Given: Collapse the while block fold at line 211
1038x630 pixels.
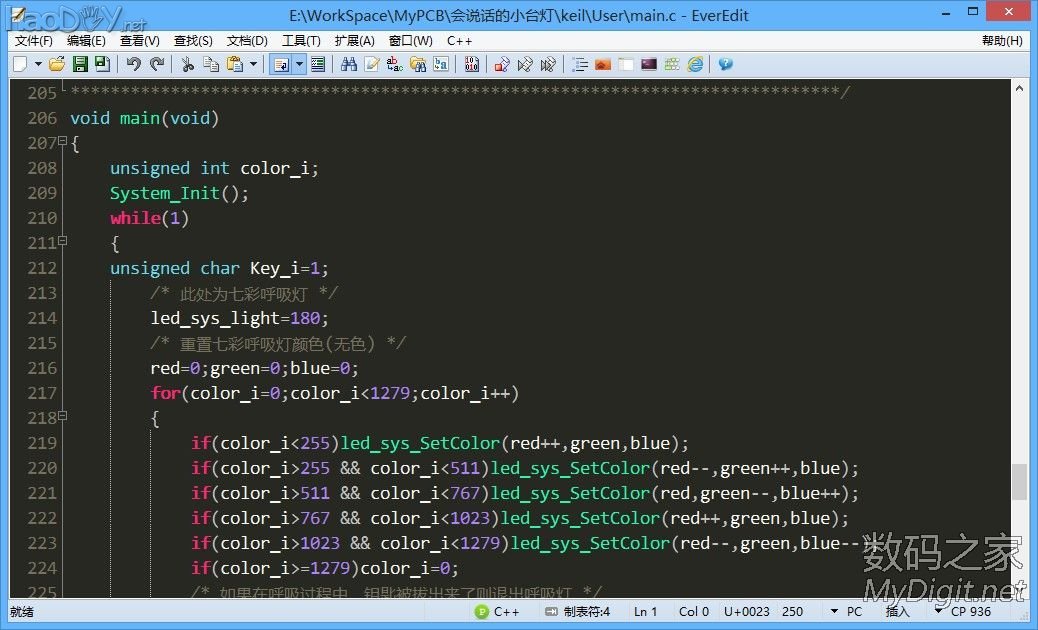Looking at the screenshot, I should [x=62, y=241].
